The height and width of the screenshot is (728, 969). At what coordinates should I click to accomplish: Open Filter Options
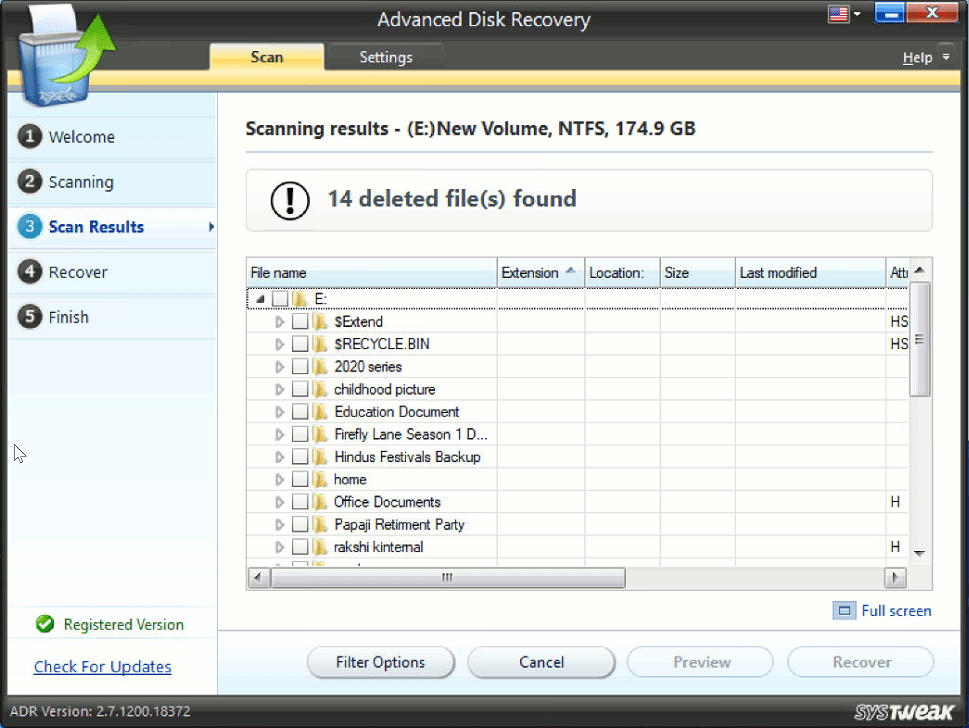click(x=380, y=662)
